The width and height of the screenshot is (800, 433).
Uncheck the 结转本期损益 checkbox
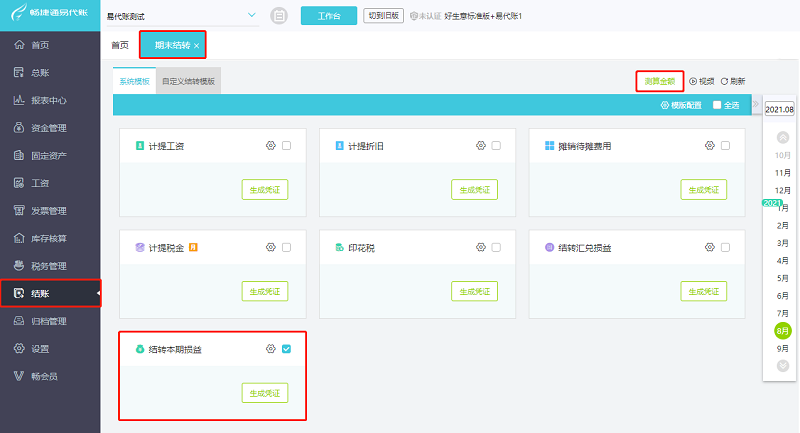287,349
